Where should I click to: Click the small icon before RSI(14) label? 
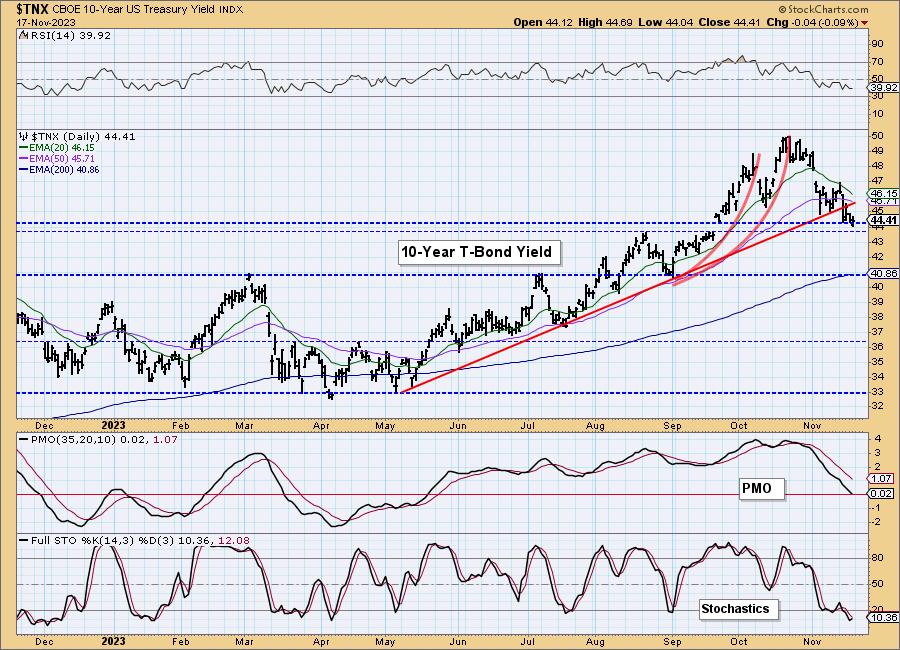pos(23,35)
